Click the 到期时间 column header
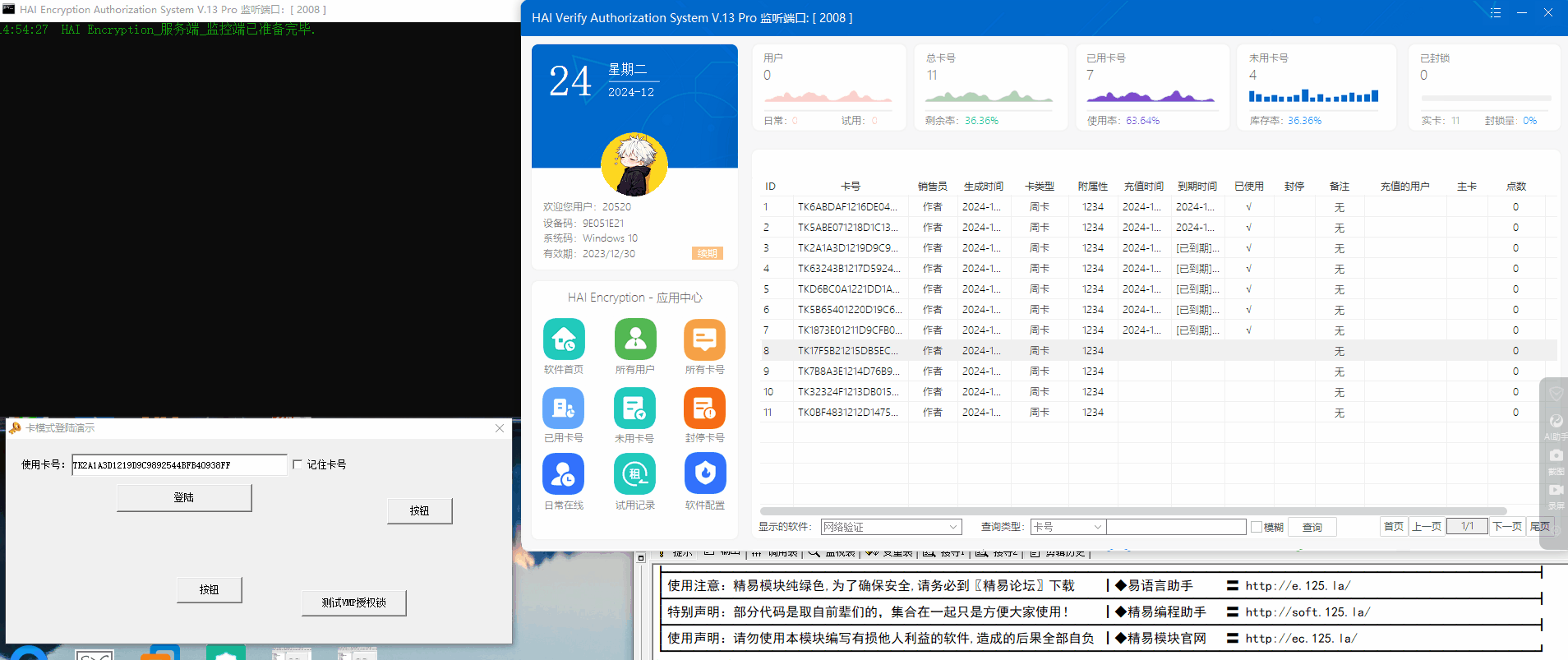Viewport: 1568px width, 660px height. [1197, 187]
